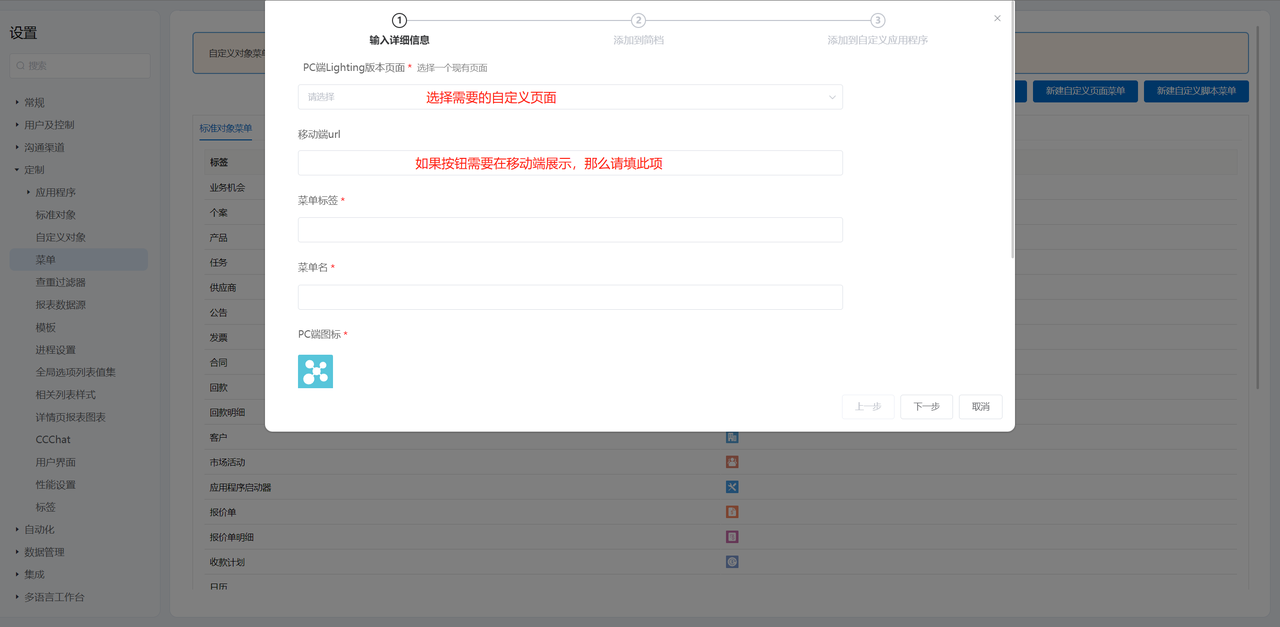
Task: Click the 应用程序启动器 wrench icon
Action: pyautogui.click(x=732, y=487)
